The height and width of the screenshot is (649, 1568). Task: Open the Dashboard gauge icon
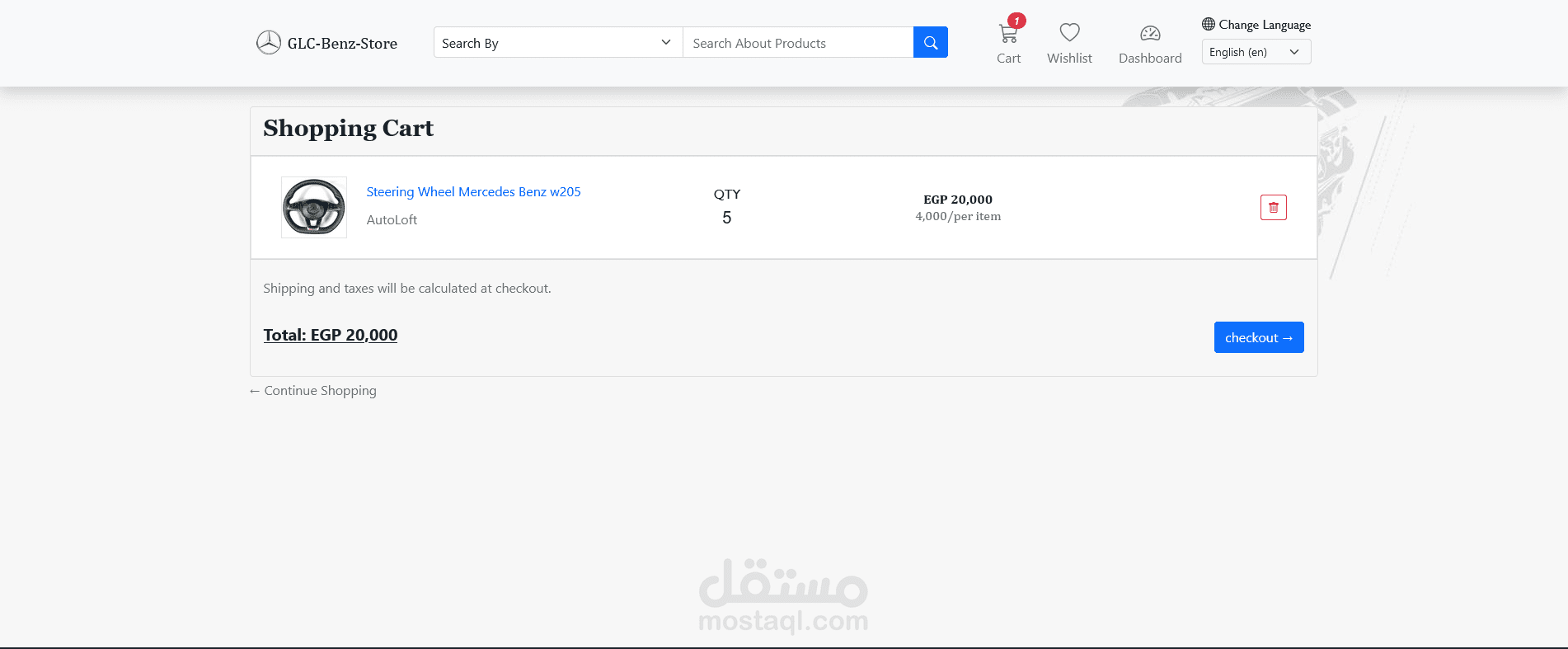pyautogui.click(x=1150, y=33)
